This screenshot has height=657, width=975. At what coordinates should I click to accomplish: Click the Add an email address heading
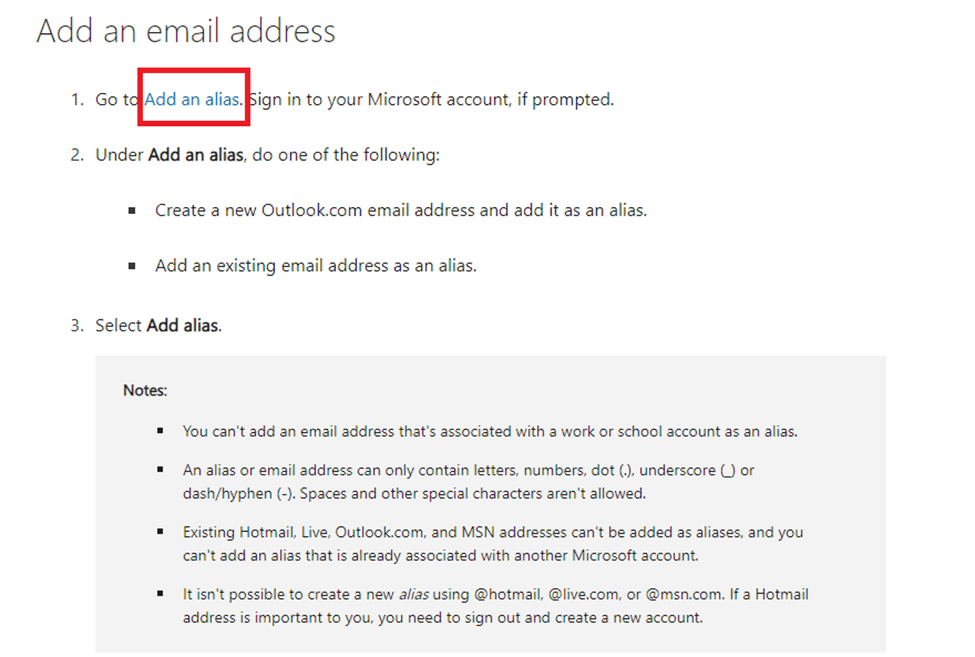tap(185, 30)
